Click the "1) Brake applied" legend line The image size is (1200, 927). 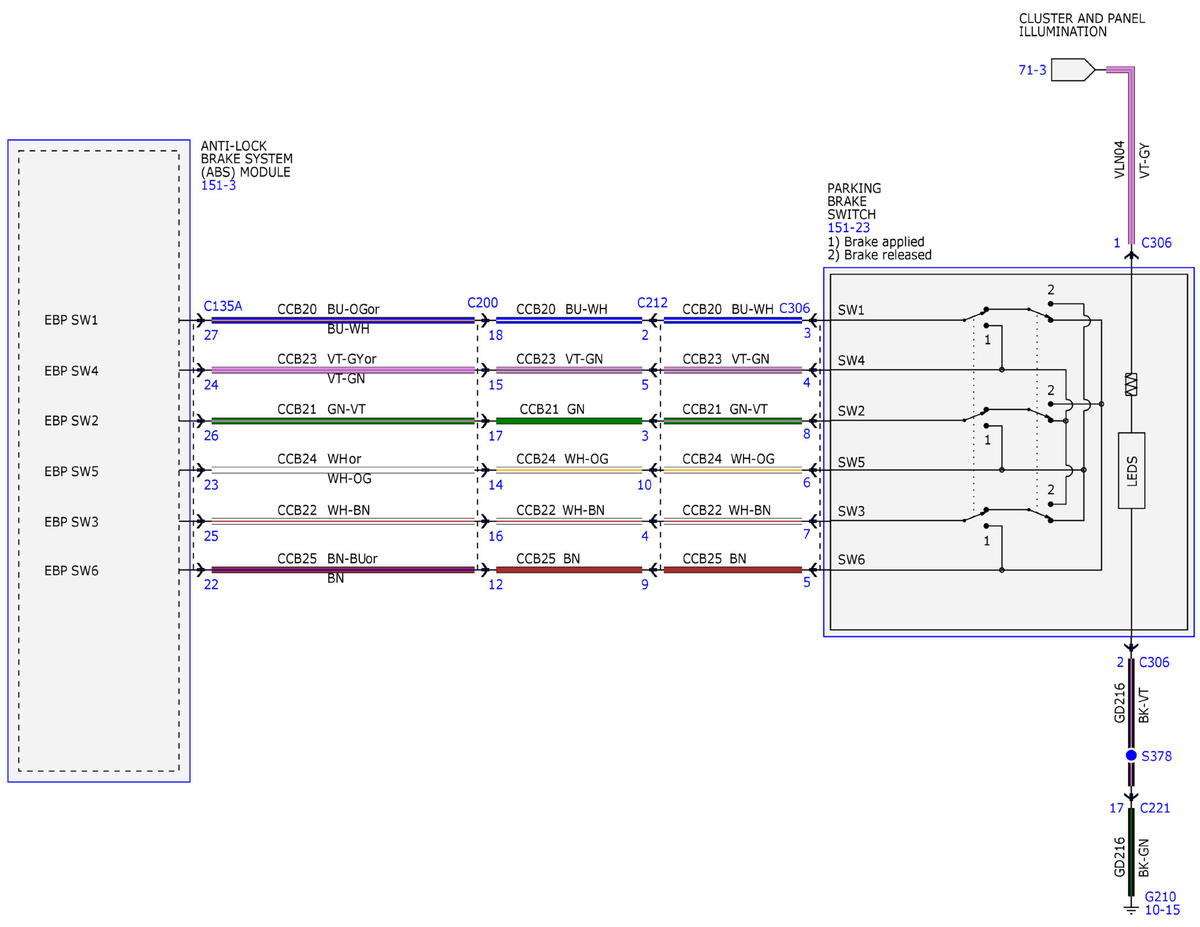tap(876, 242)
